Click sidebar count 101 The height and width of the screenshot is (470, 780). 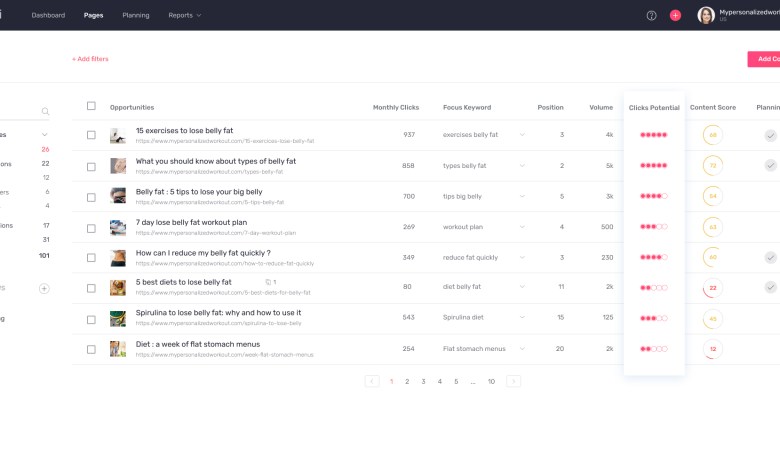pyautogui.click(x=44, y=256)
